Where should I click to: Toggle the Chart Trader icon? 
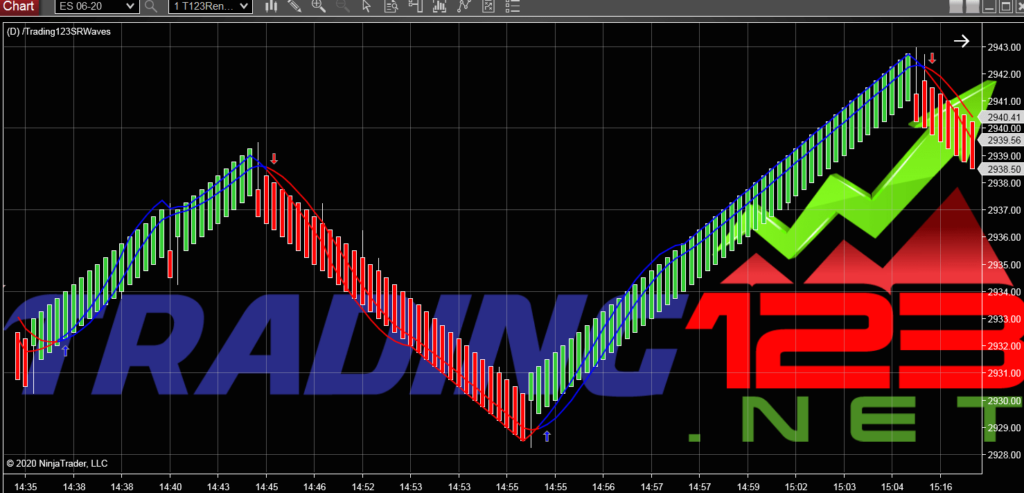[415, 7]
